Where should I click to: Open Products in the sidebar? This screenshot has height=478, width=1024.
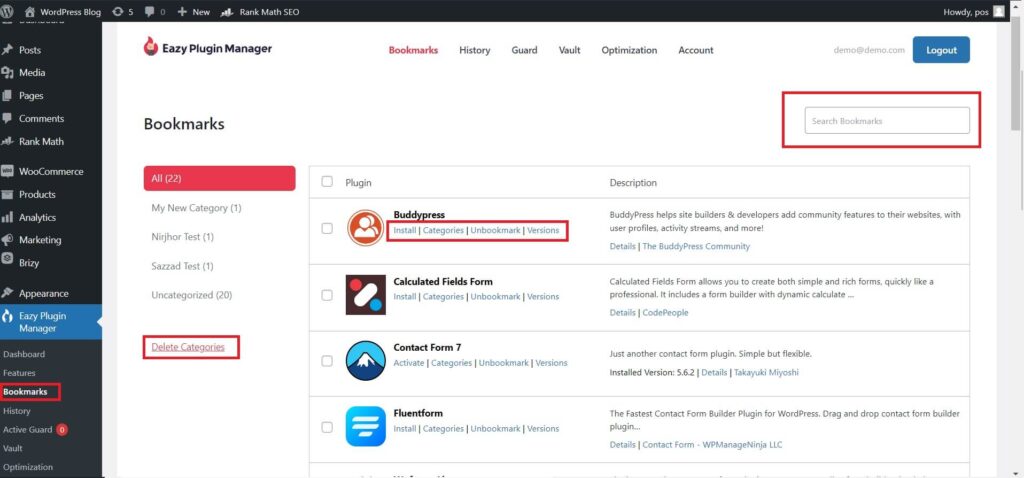click(x=37, y=194)
